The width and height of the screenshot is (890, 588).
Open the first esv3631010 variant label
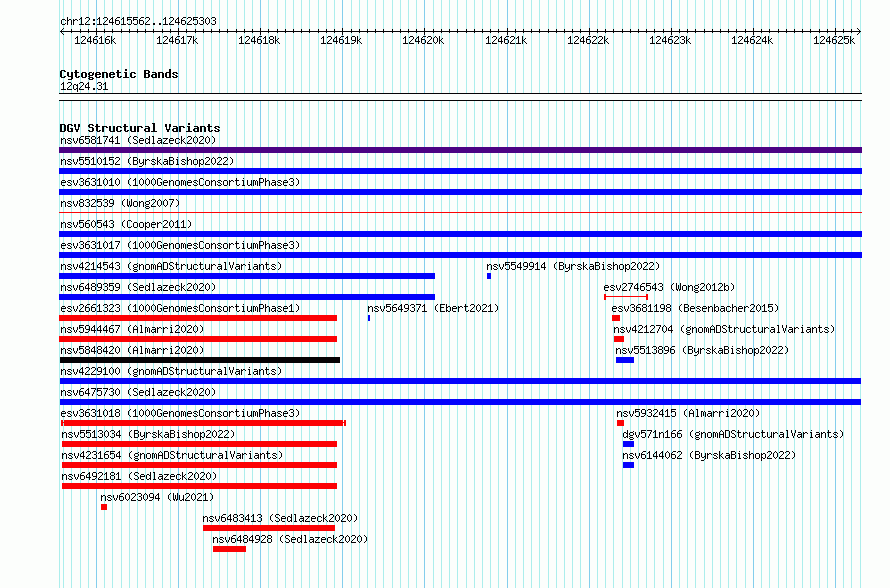tap(180, 182)
